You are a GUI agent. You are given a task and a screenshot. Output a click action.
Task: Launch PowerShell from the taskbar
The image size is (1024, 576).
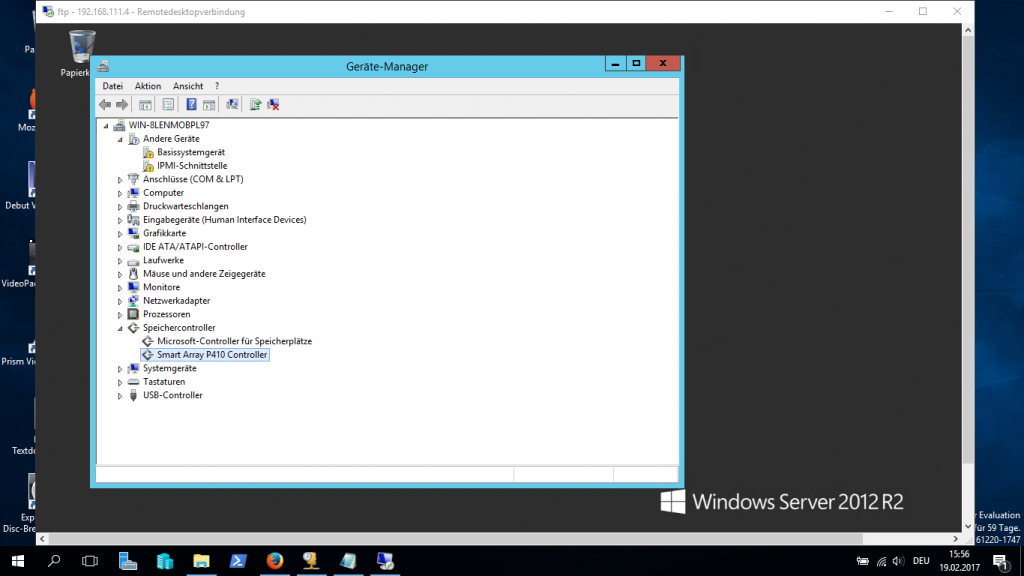coord(238,561)
